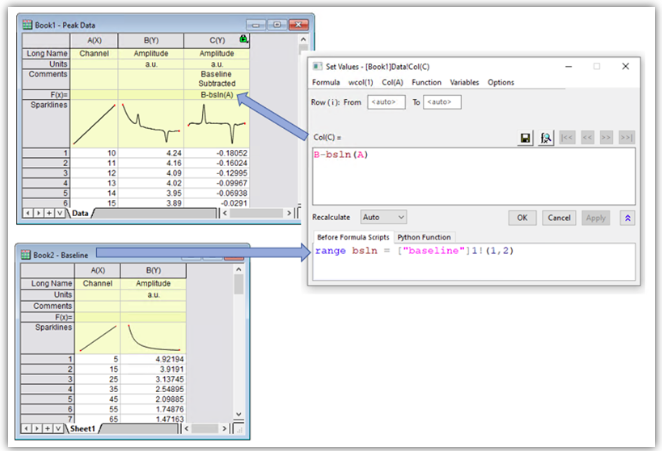Minimize the Set Values dialog
The height and width of the screenshot is (451, 662).
pos(569,66)
